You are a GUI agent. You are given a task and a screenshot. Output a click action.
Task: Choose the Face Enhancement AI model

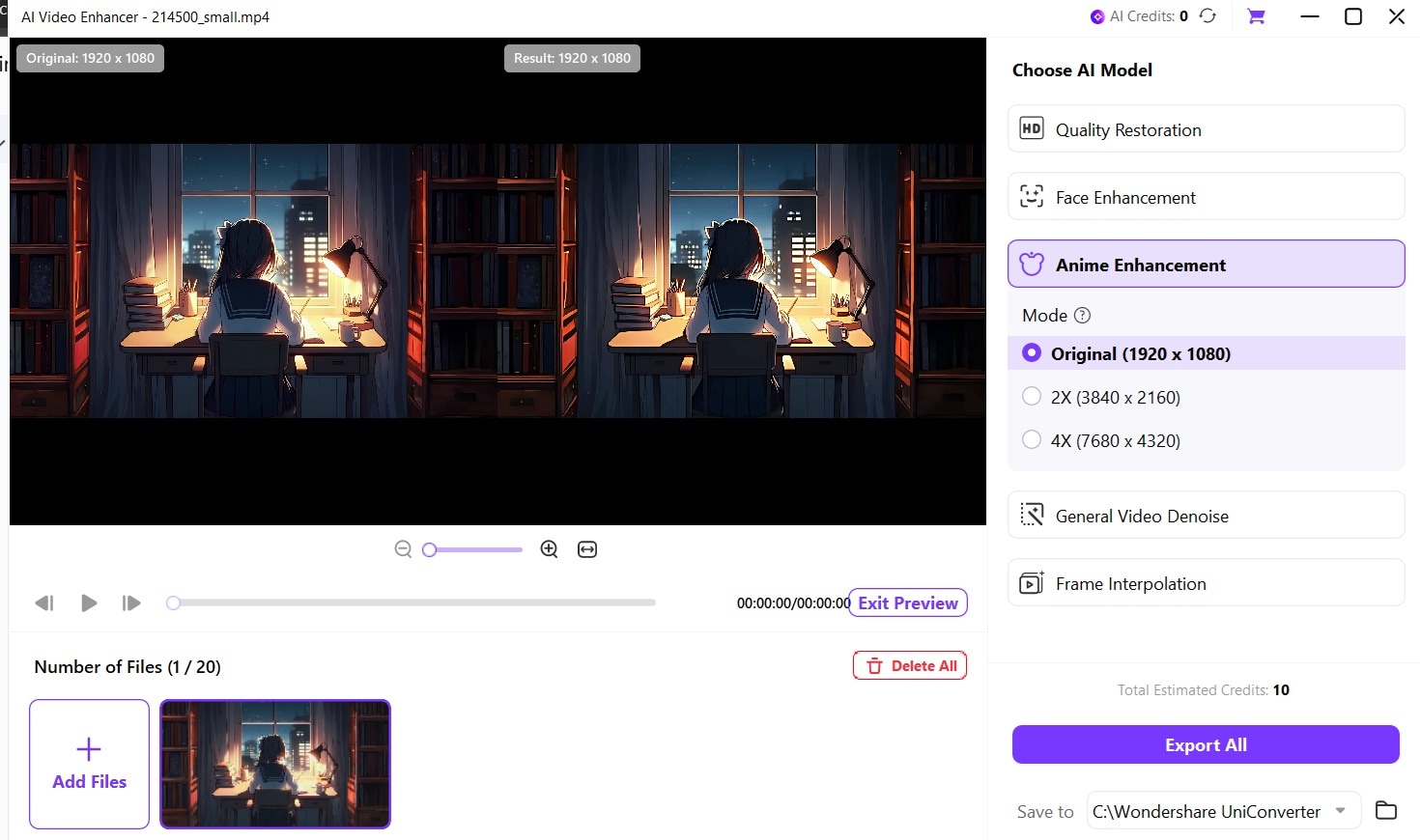tap(1207, 196)
